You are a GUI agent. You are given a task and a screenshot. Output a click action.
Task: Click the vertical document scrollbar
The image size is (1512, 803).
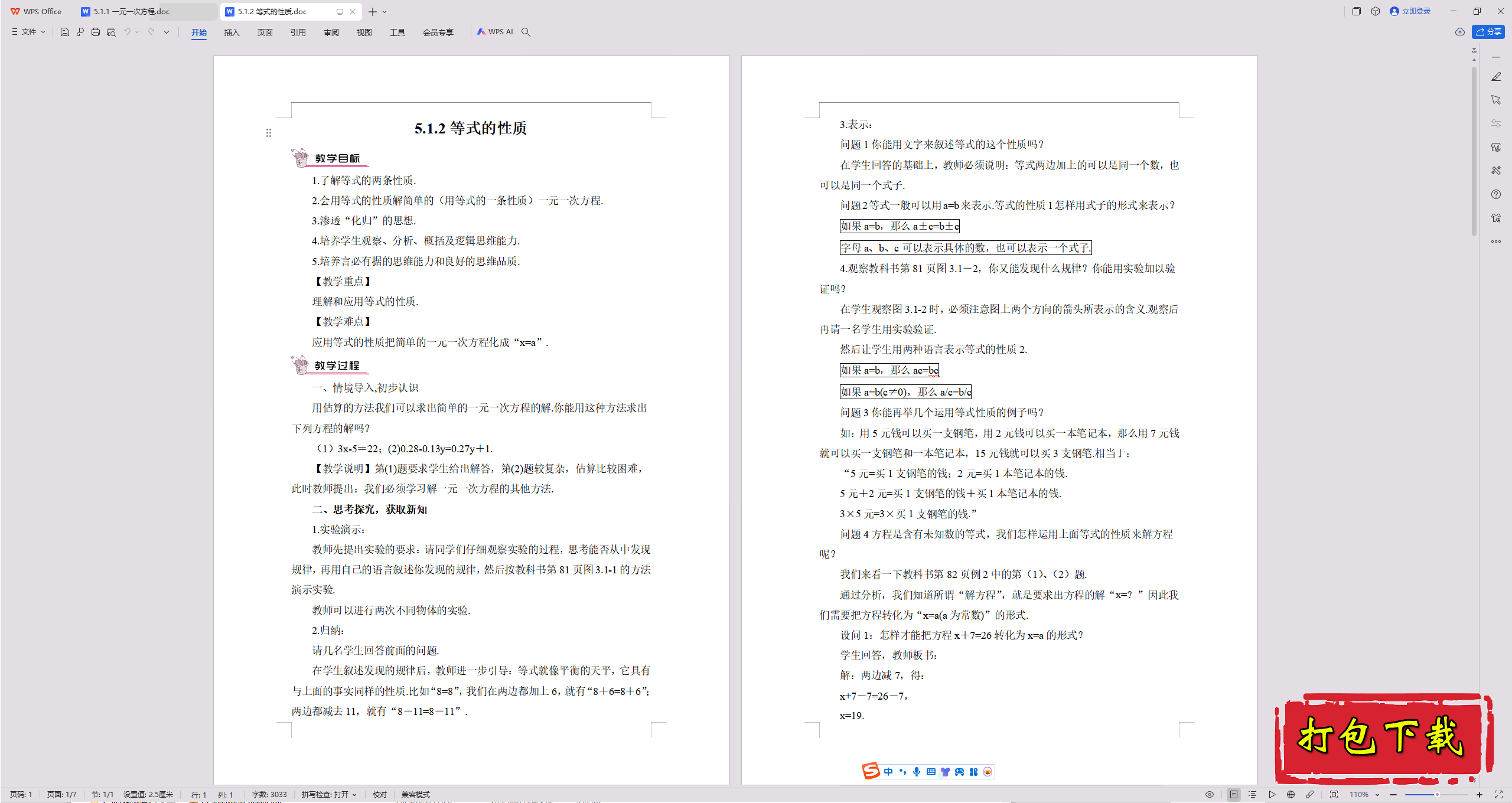coord(1474,151)
